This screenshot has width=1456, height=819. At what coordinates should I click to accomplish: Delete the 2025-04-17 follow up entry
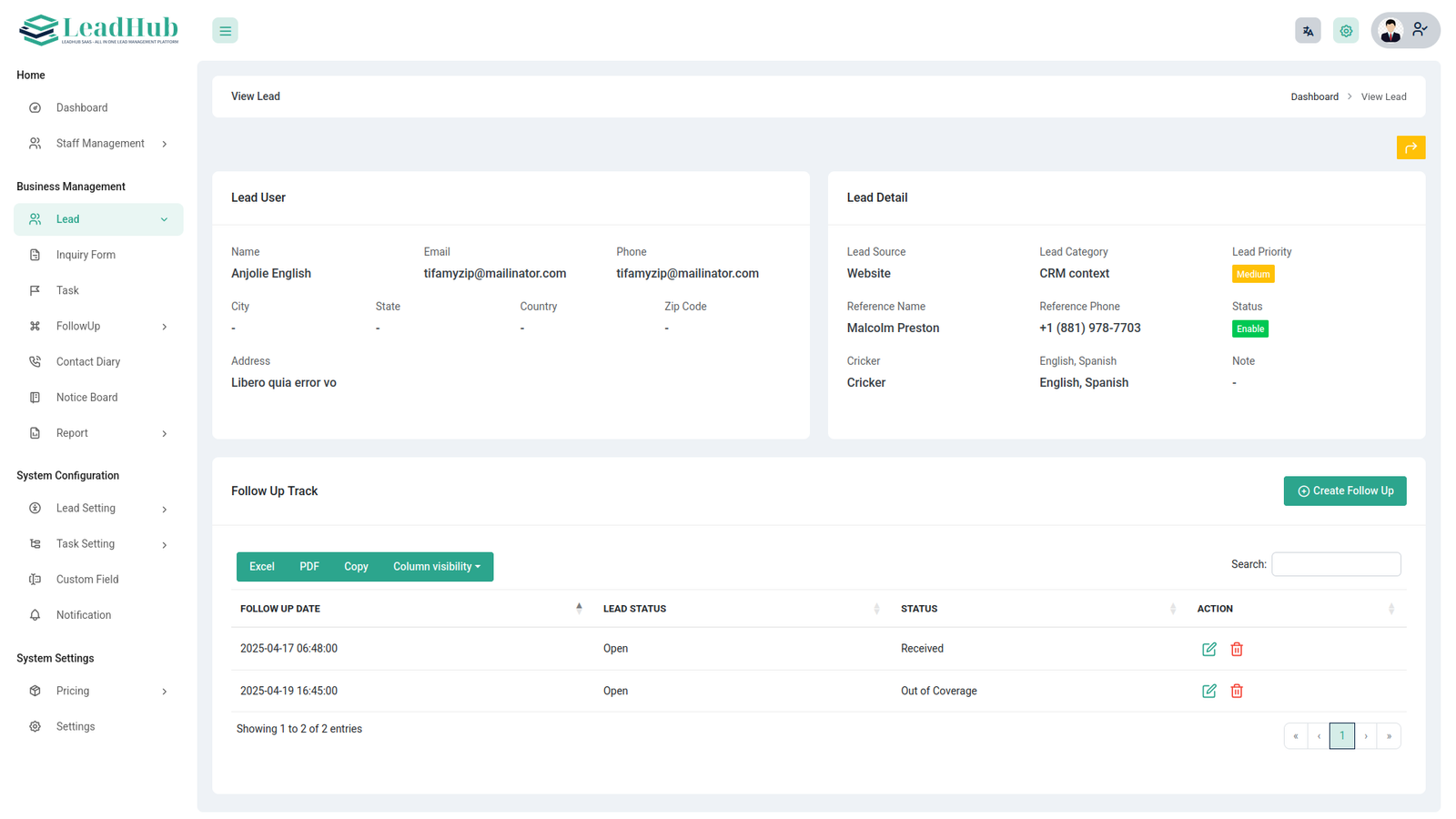pyautogui.click(x=1237, y=649)
